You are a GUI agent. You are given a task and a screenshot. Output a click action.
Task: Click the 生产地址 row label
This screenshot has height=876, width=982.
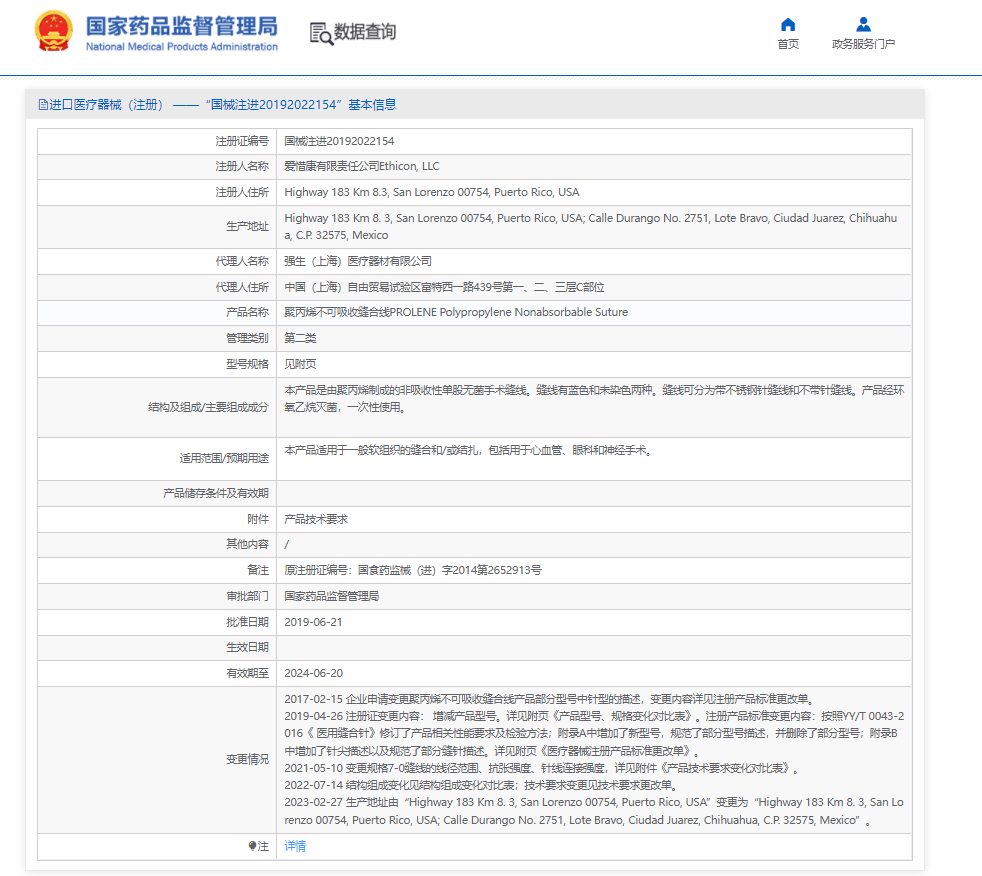coord(247,226)
